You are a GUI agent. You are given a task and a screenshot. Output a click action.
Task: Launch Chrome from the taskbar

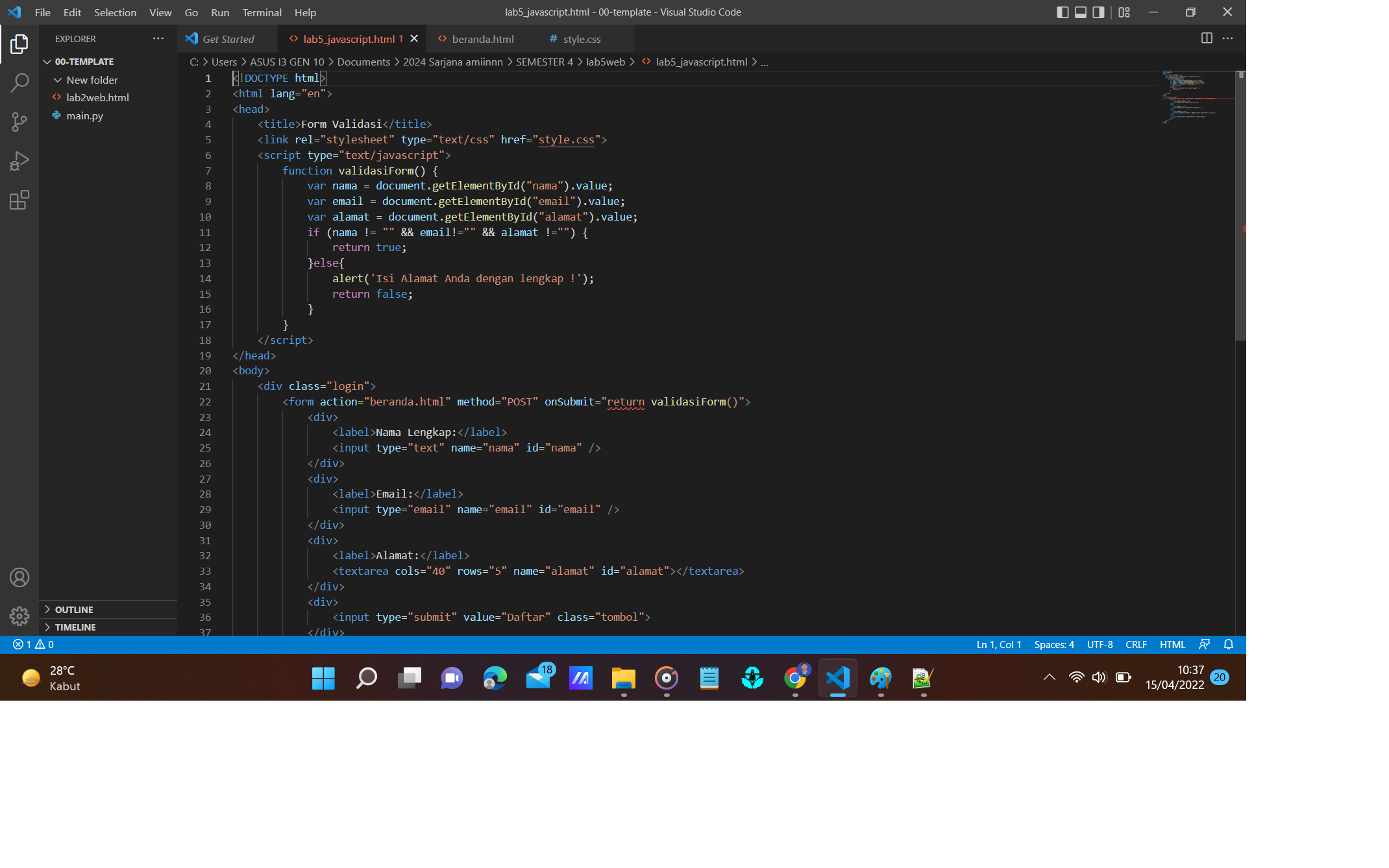pos(794,677)
